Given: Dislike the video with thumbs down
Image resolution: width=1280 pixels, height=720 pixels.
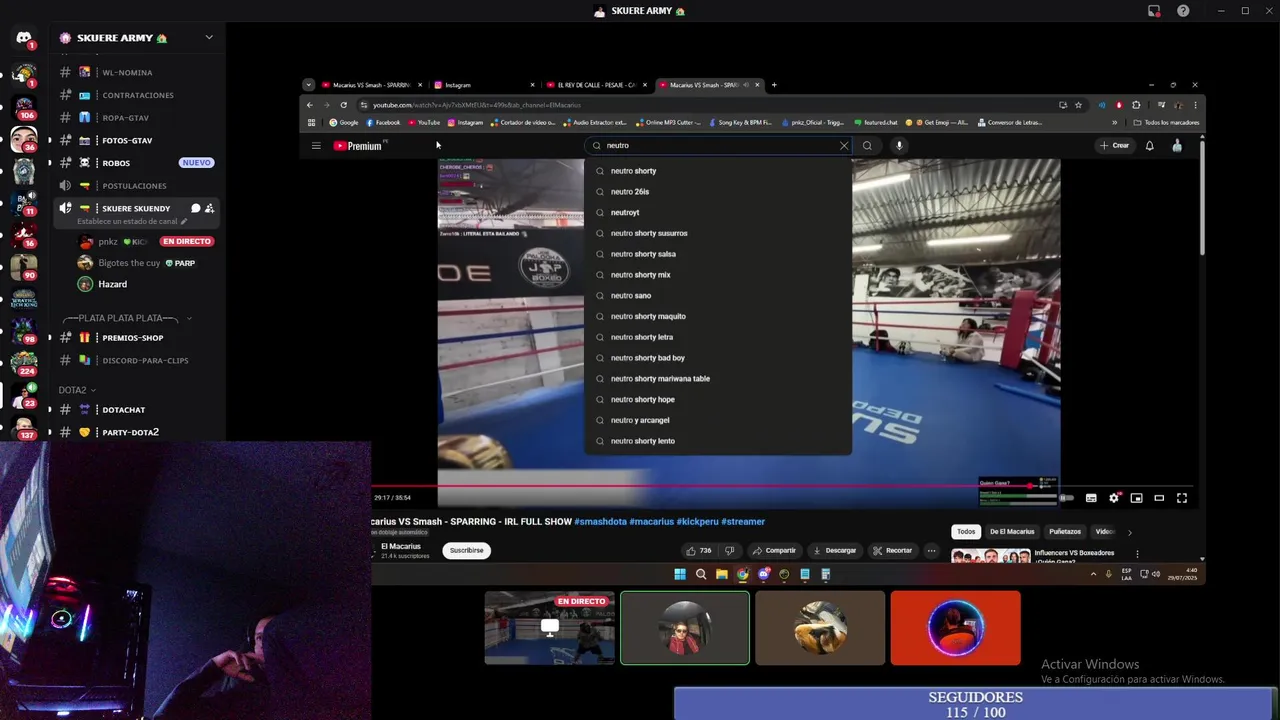Looking at the screenshot, I should point(729,550).
